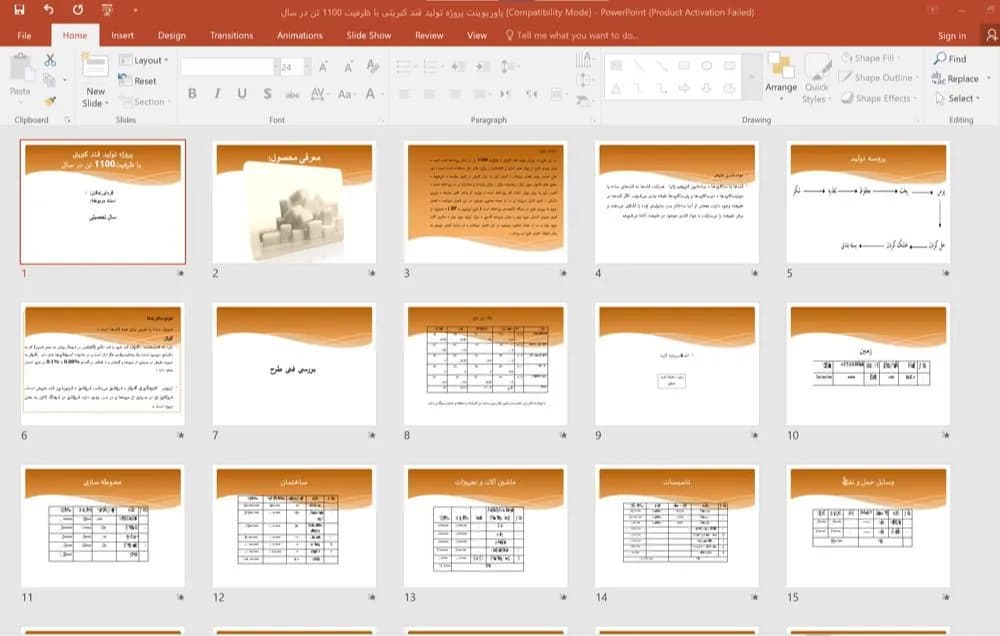Select slide 8 thumbnail
Image resolution: width=1000 pixels, height=636 pixels.
[485, 364]
